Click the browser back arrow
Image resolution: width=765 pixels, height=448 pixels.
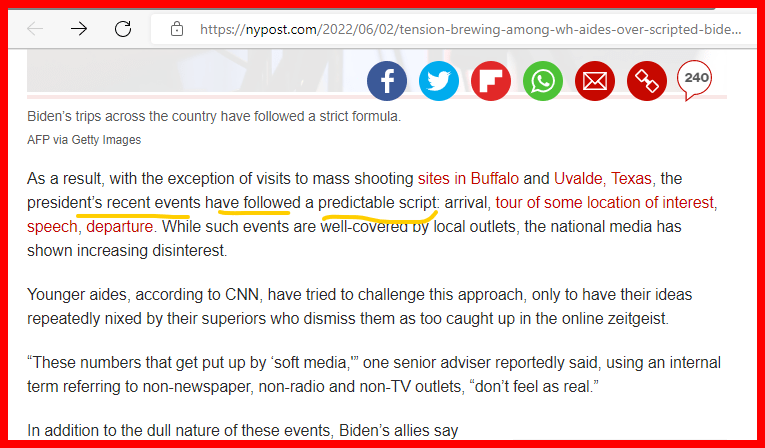pyautogui.click(x=36, y=29)
